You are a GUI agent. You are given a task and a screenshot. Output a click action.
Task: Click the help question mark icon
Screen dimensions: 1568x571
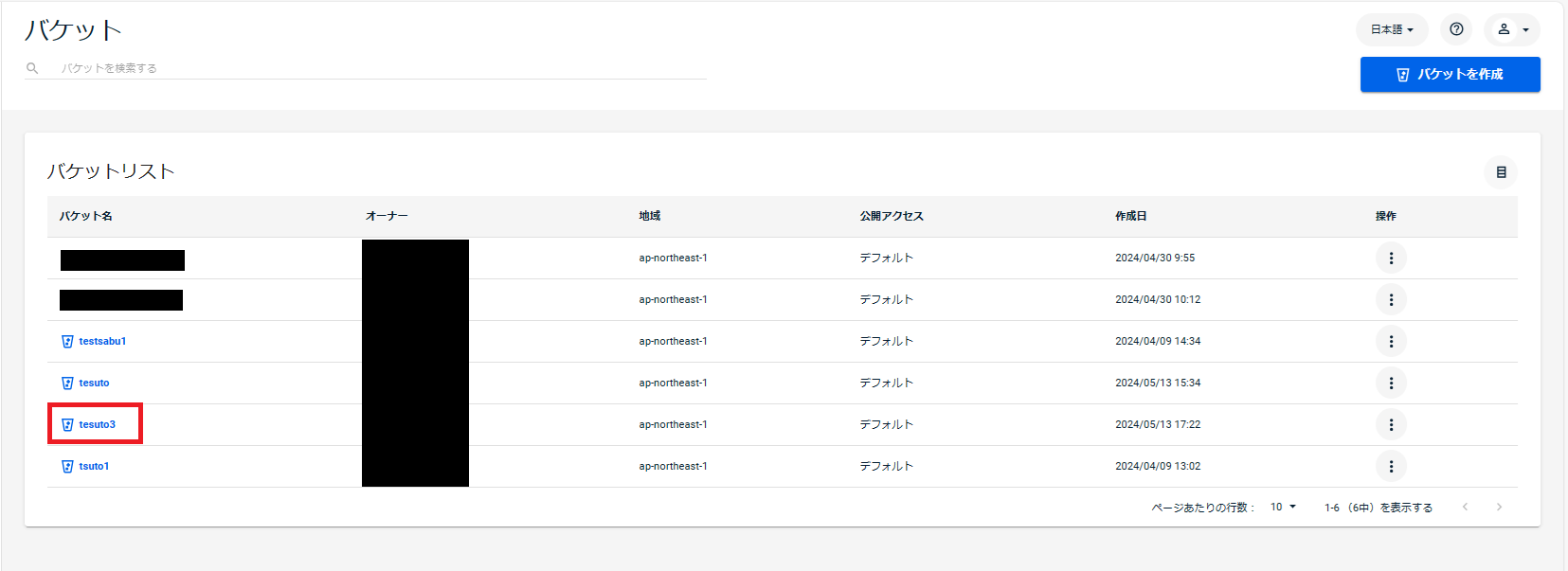pos(1456,29)
